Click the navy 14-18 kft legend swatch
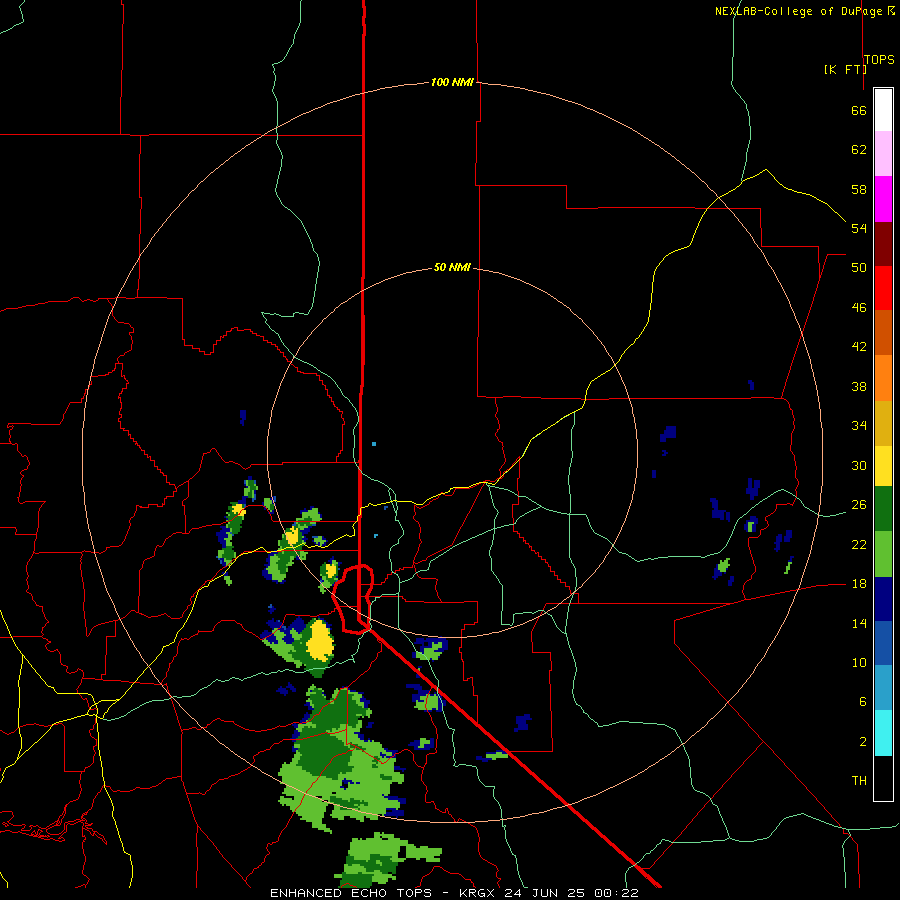 883,599
